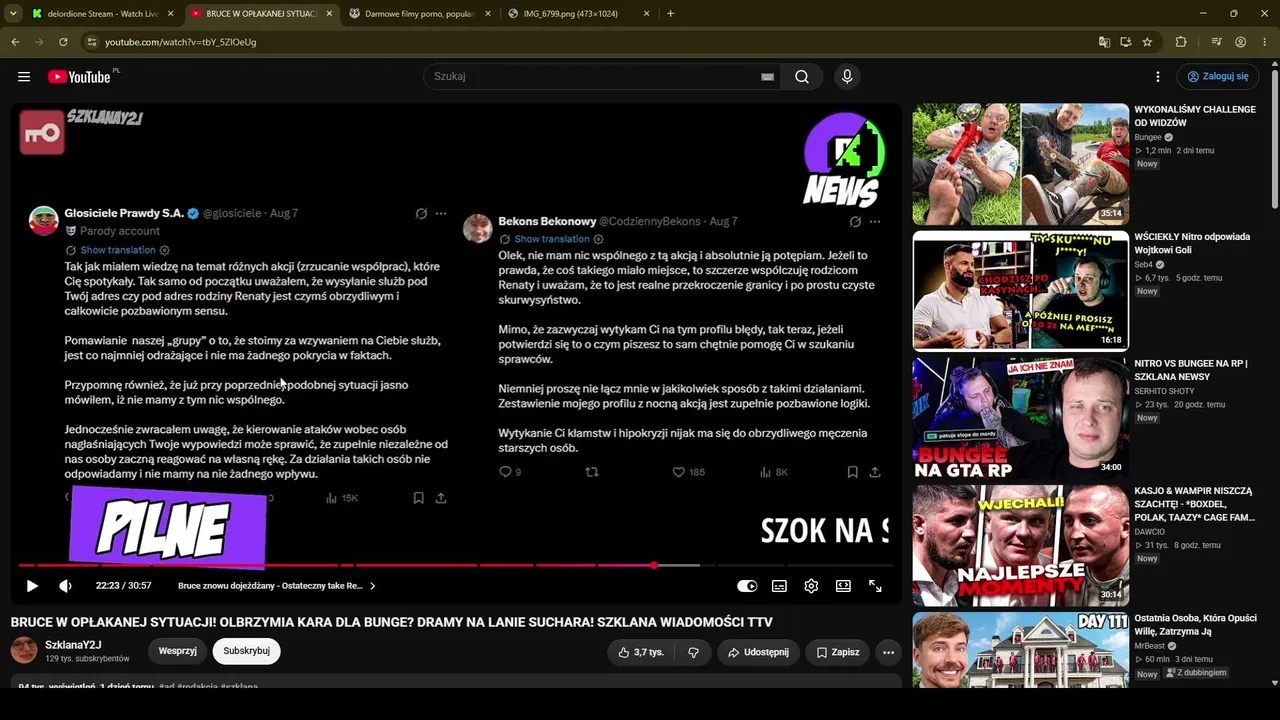
Task: Open YouTube settings three-dot menu
Action: point(1158,77)
